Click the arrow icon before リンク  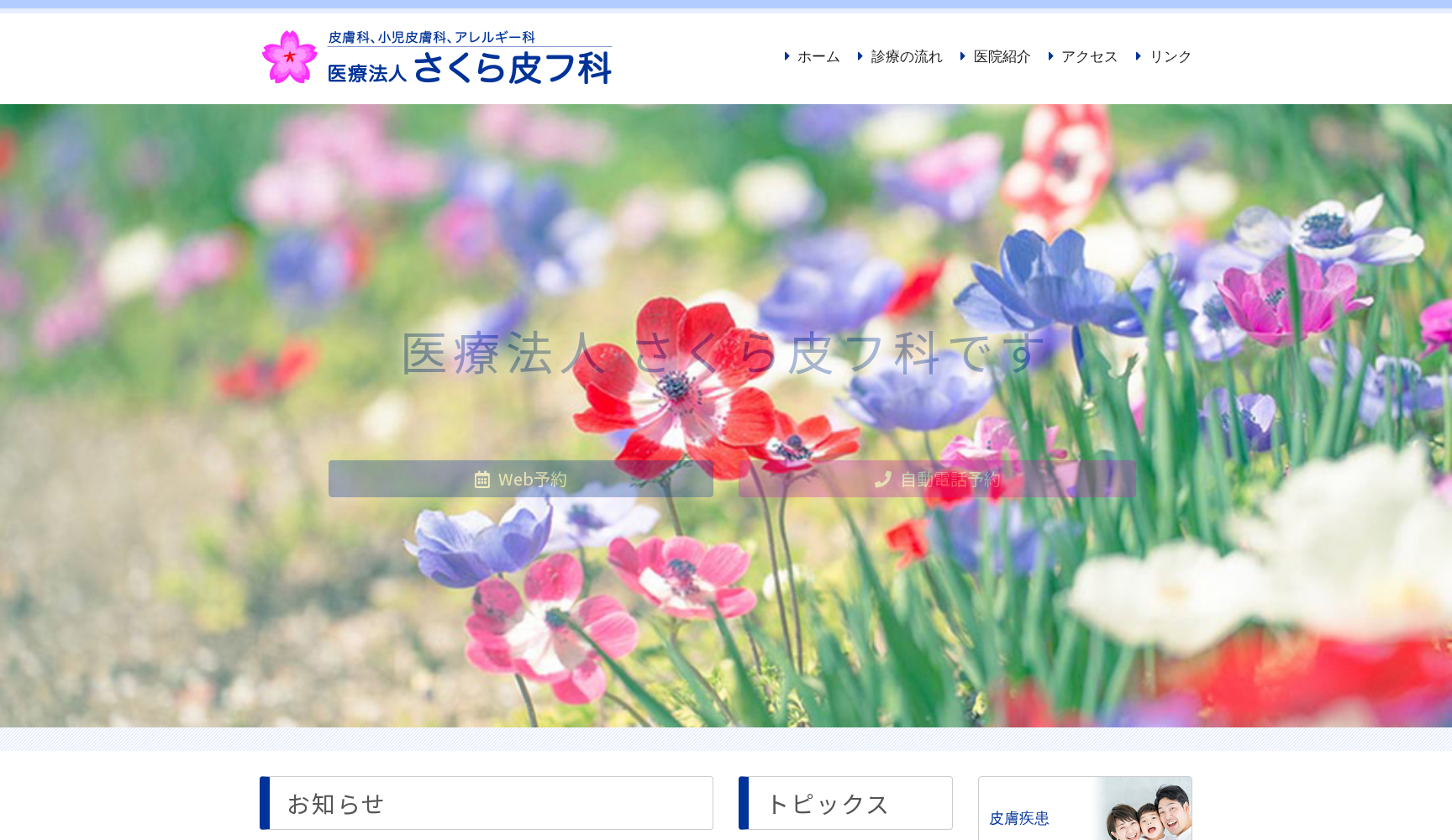click(x=1139, y=56)
